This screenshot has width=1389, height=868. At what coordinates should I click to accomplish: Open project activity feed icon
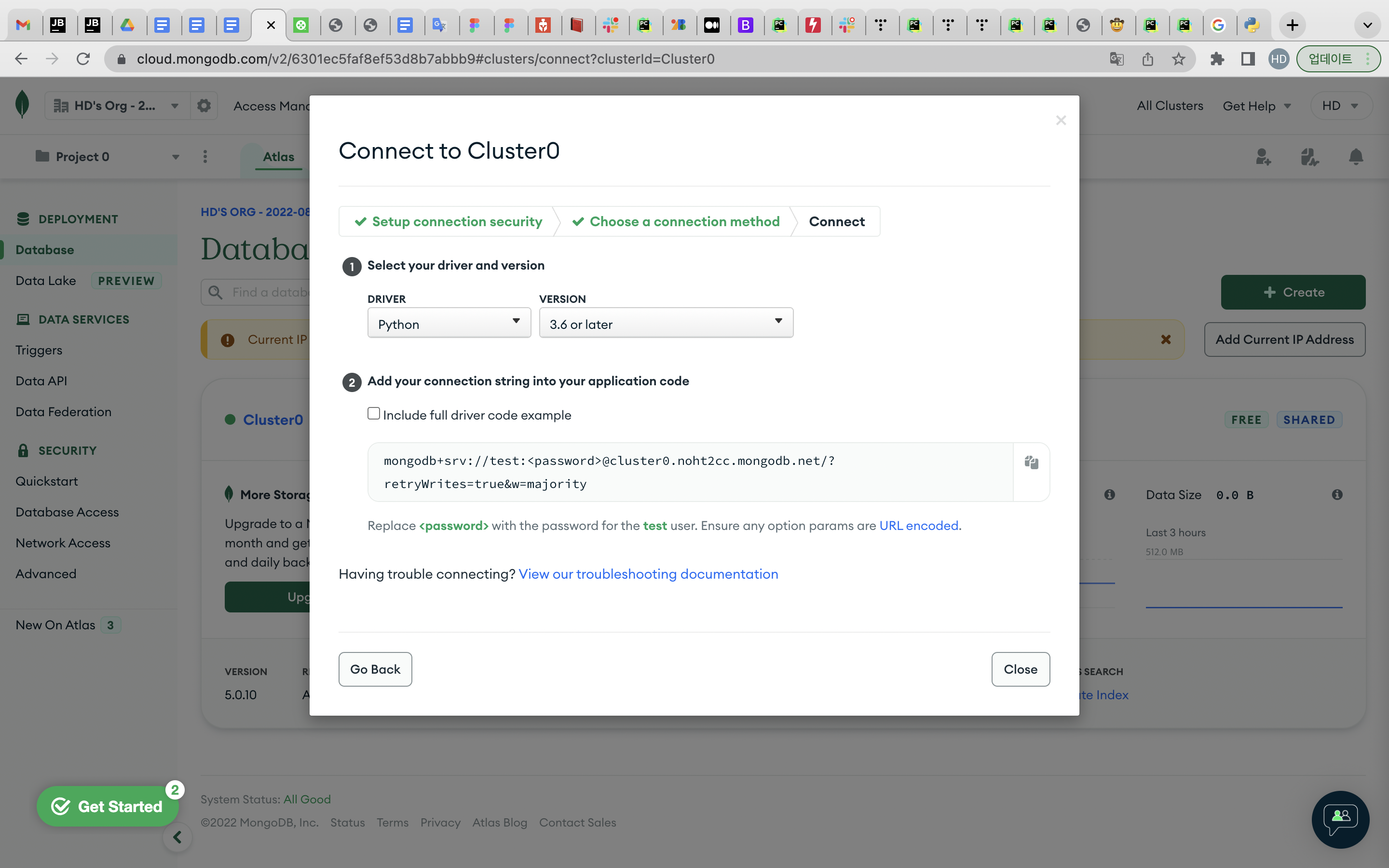click(1310, 157)
